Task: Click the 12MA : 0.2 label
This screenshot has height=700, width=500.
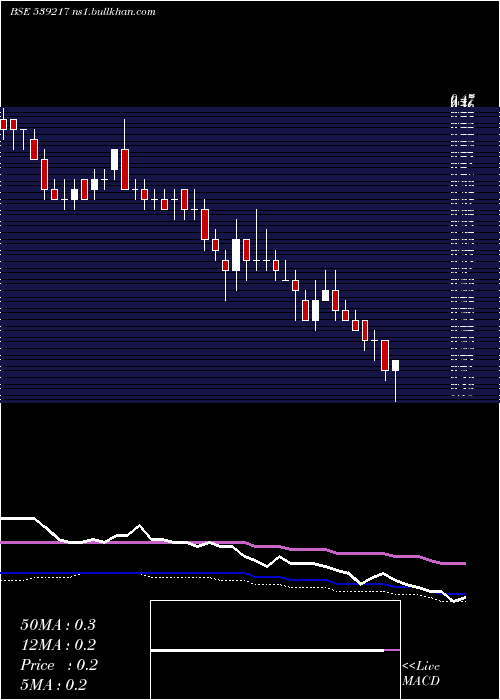Action: [58, 645]
